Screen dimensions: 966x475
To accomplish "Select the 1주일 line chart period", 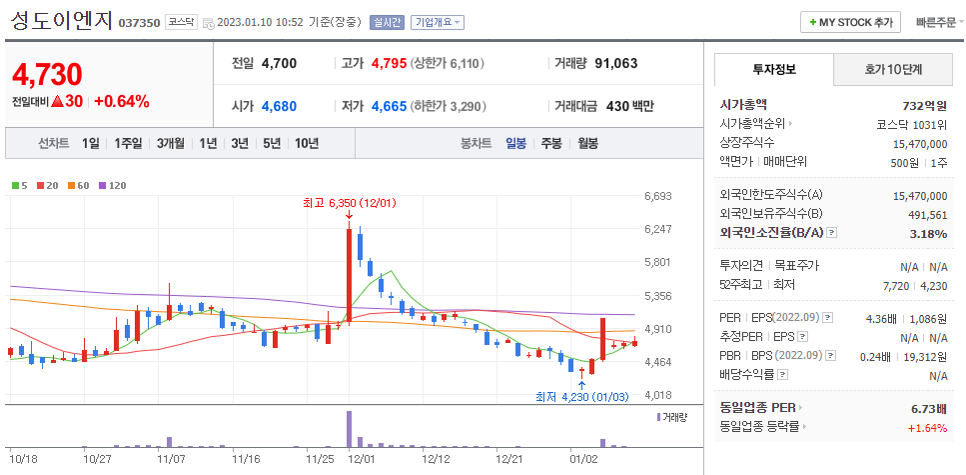I will point(128,144).
